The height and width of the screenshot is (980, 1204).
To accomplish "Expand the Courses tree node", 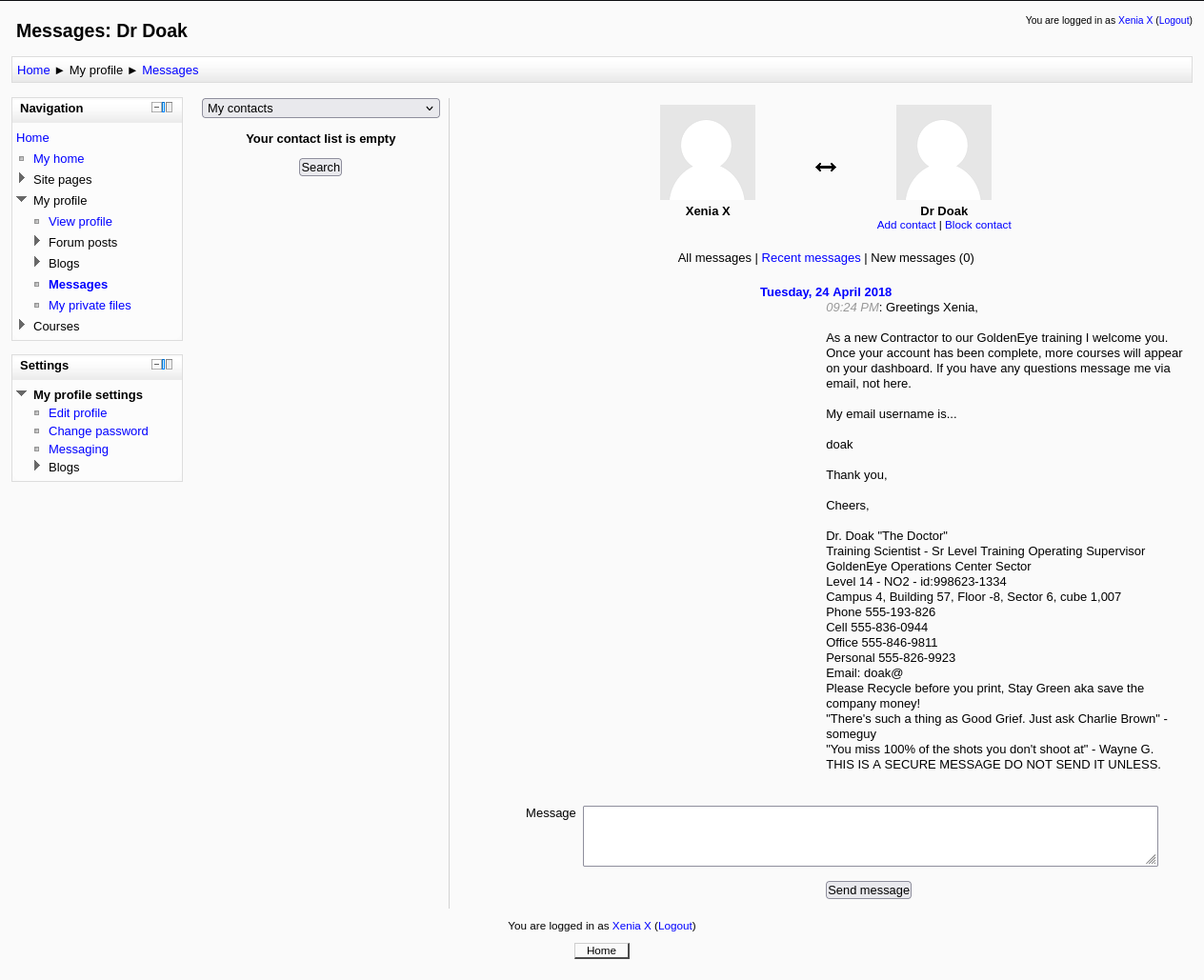I will (x=22, y=326).
